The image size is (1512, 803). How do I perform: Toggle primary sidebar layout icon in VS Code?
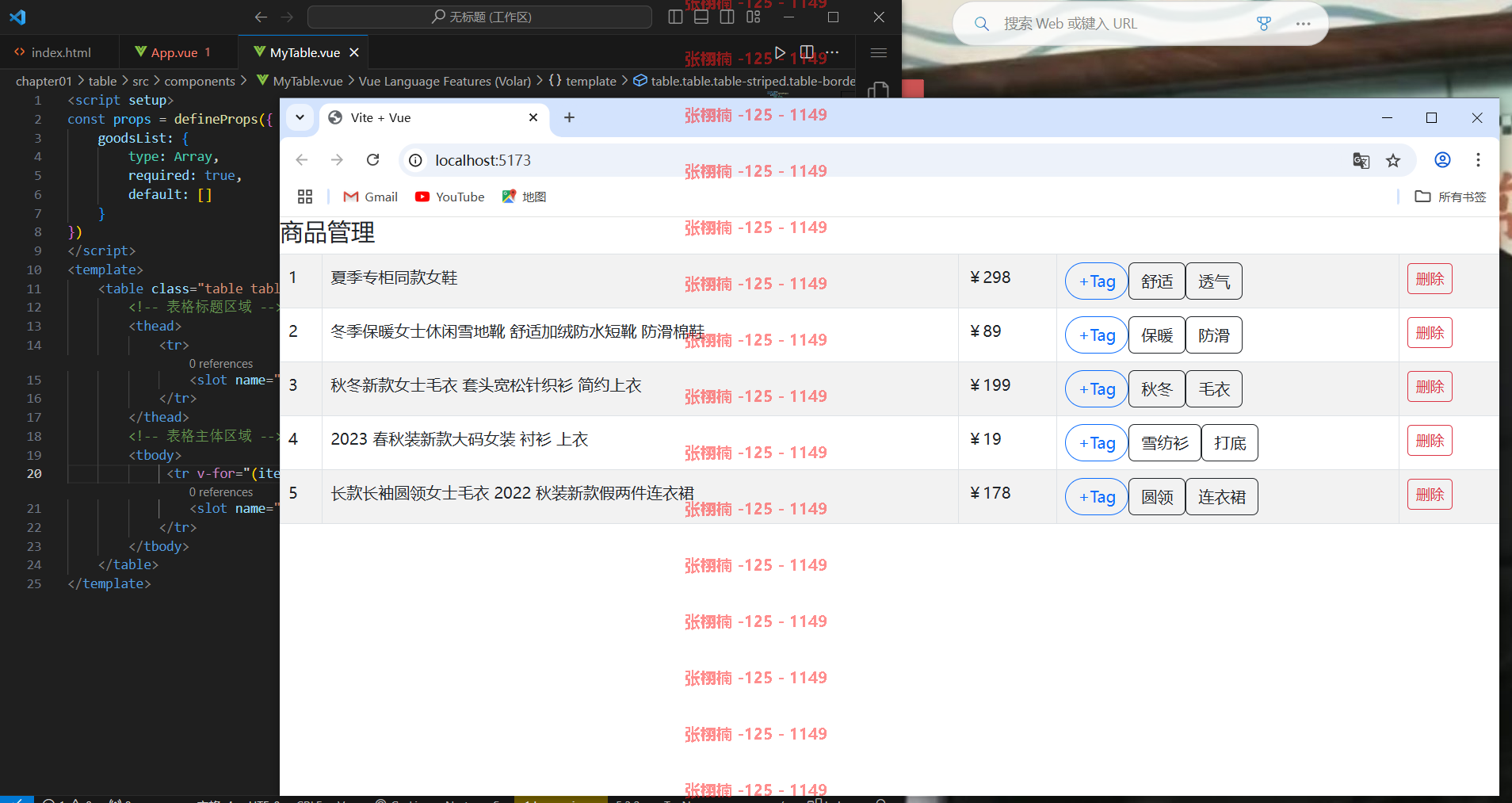click(675, 17)
